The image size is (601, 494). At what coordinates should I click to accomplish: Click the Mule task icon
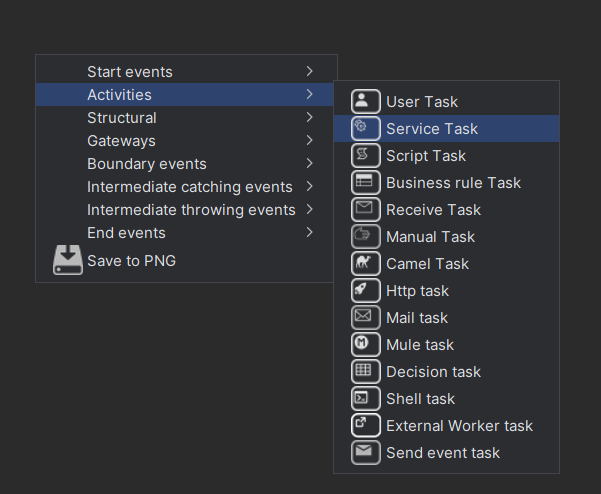pos(366,344)
